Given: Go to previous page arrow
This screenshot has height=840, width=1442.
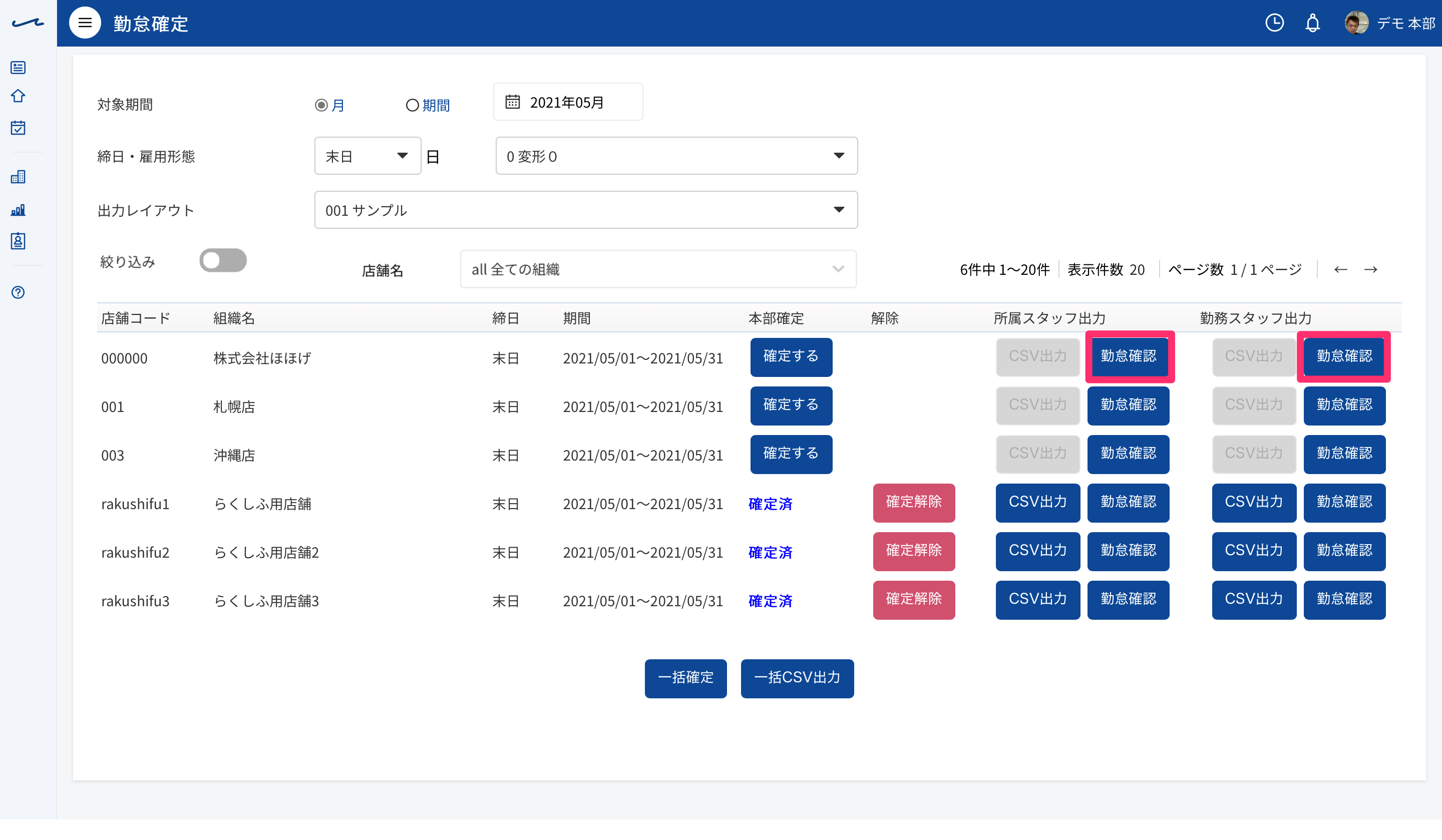Looking at the screenshot, I should (x=1341, y=269).
